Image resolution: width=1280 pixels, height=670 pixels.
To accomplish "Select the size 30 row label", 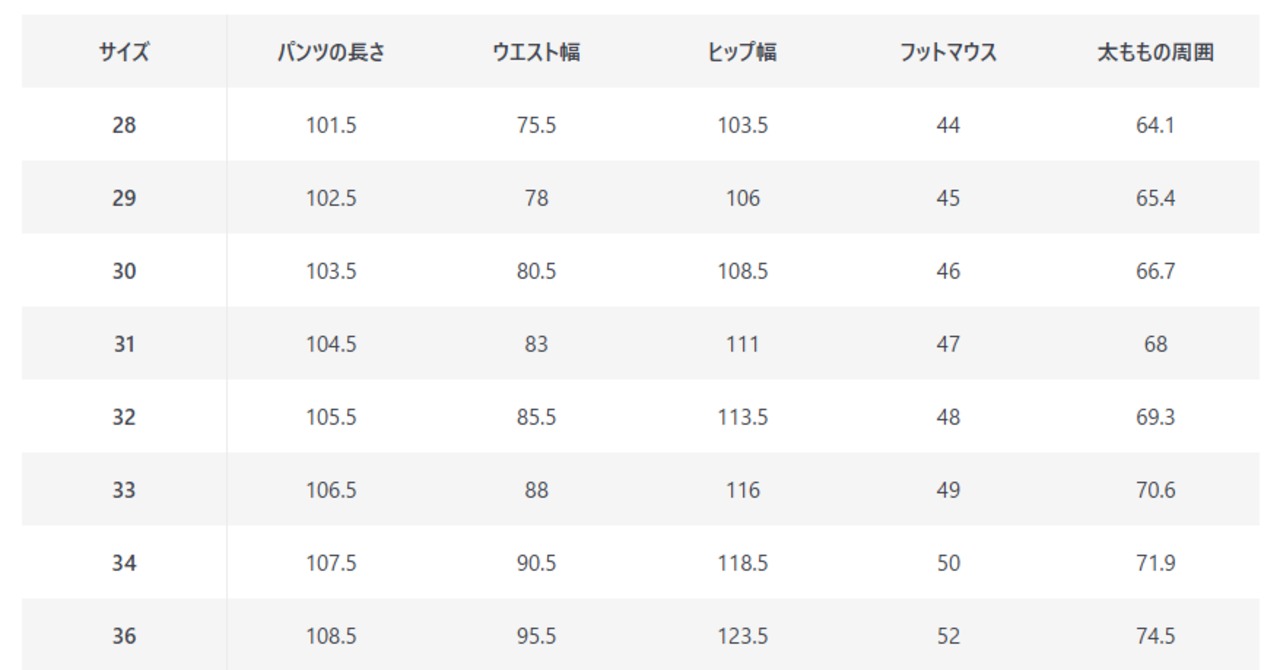I will 124,272.
